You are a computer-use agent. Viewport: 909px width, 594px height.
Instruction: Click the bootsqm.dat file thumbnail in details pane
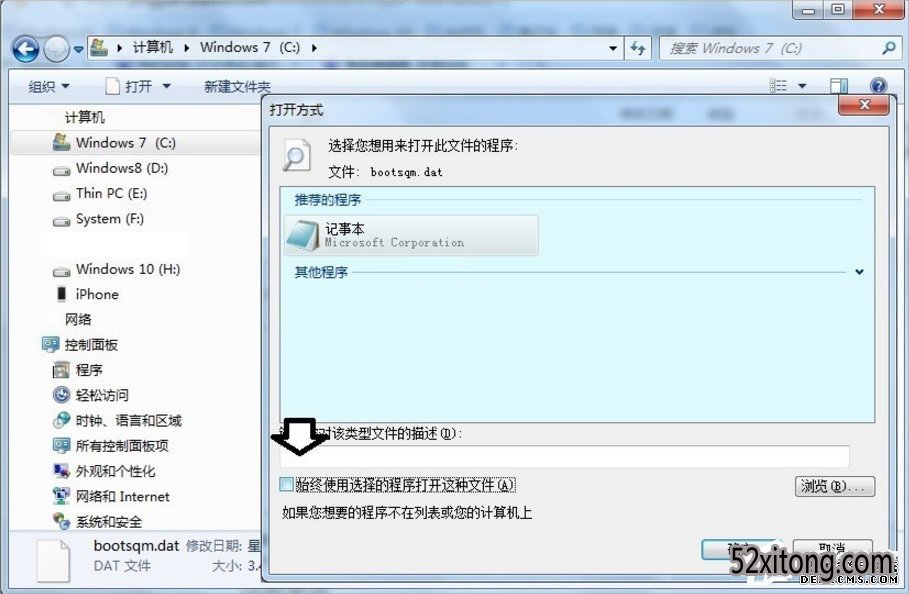pyautogui.click(x=53, y=560)
